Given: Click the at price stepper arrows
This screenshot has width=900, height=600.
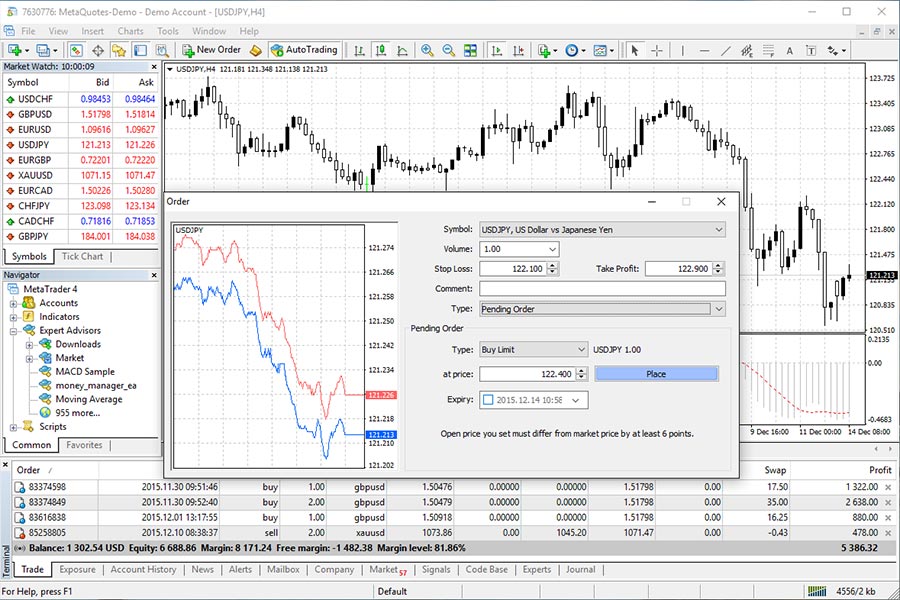Looking at the screenshot, I should pos(581,374).
